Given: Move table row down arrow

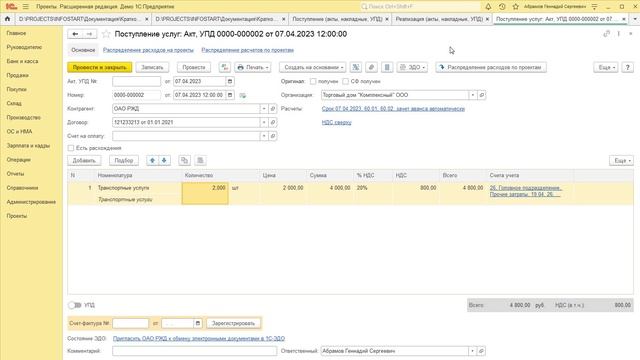Looking at the screenshot, I should 164,160.
